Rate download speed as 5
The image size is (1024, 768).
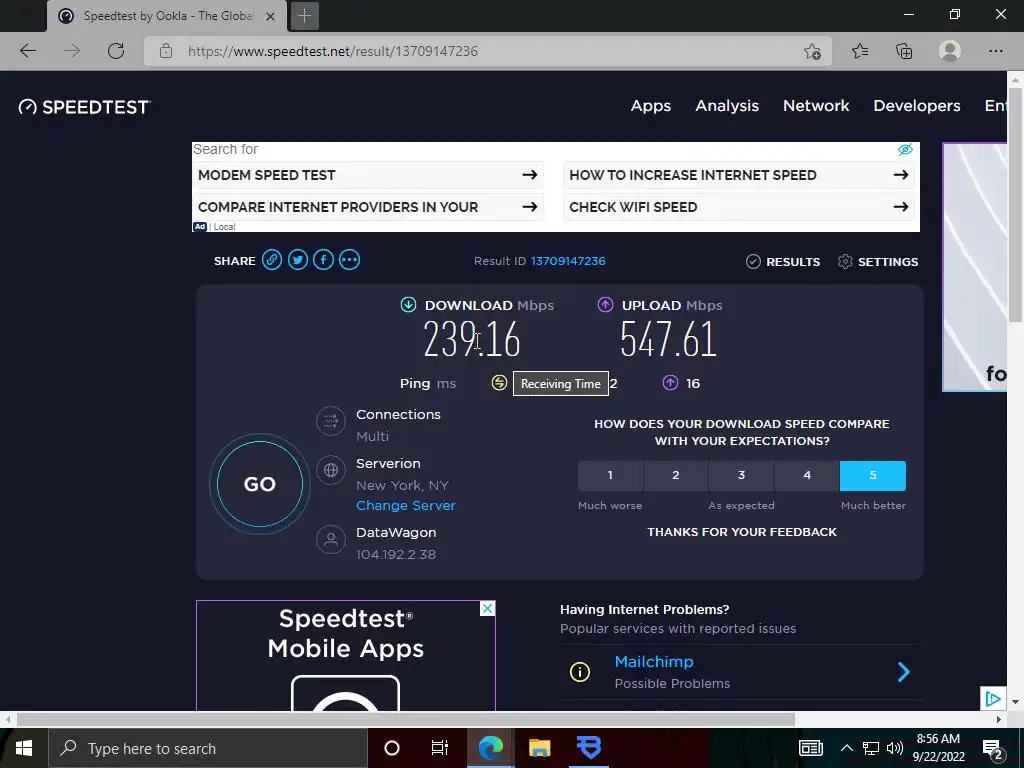tap(872, 475)
